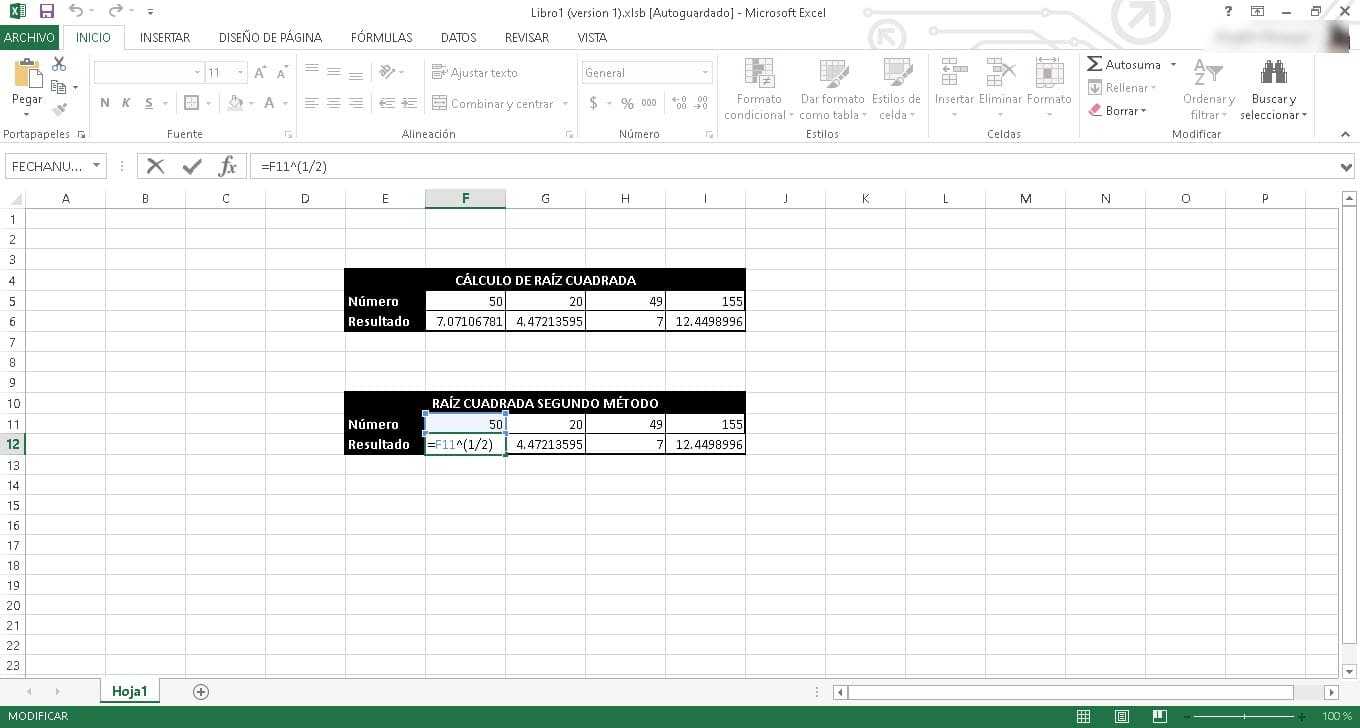The height and width of the screenshot is (728, 1360).
Task: Open the ARCHIVO menu
Action: pos(29,37)
